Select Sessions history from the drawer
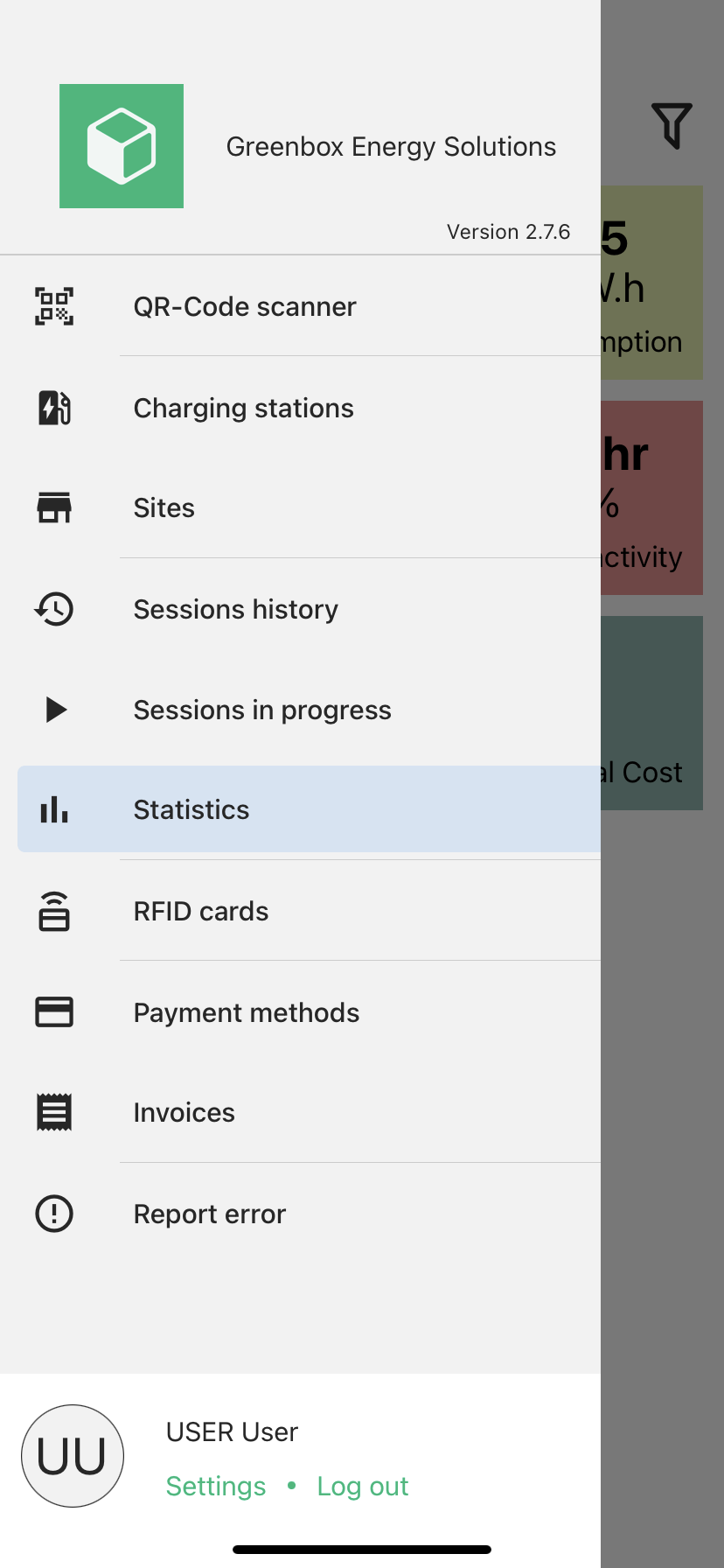The width and height of the screenshot is (724, 1568). point(236,609)
